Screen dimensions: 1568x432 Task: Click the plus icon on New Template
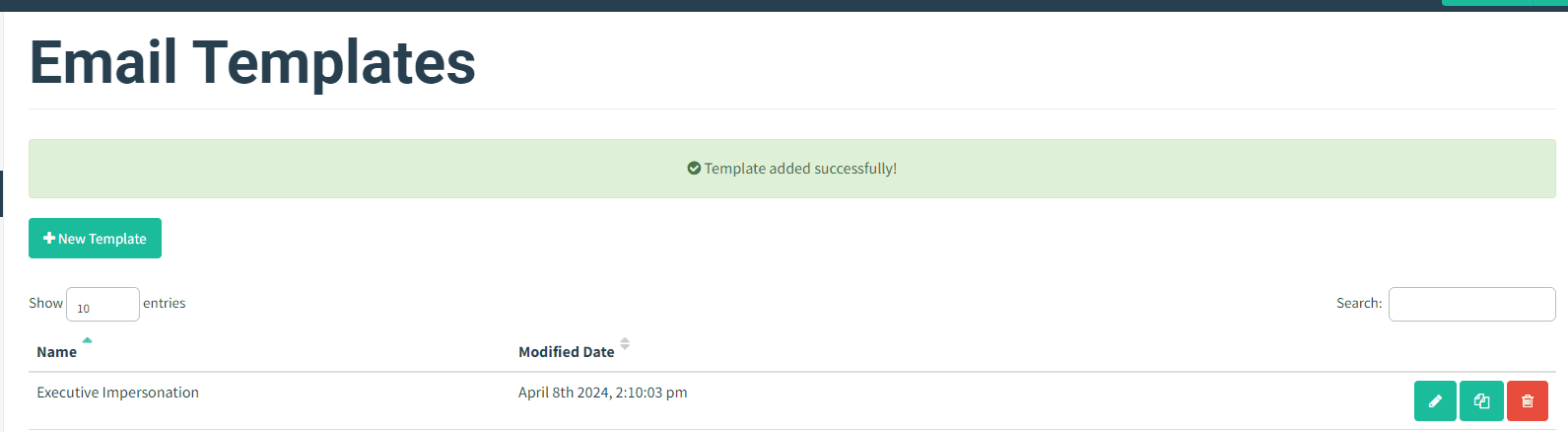[49, 239]
